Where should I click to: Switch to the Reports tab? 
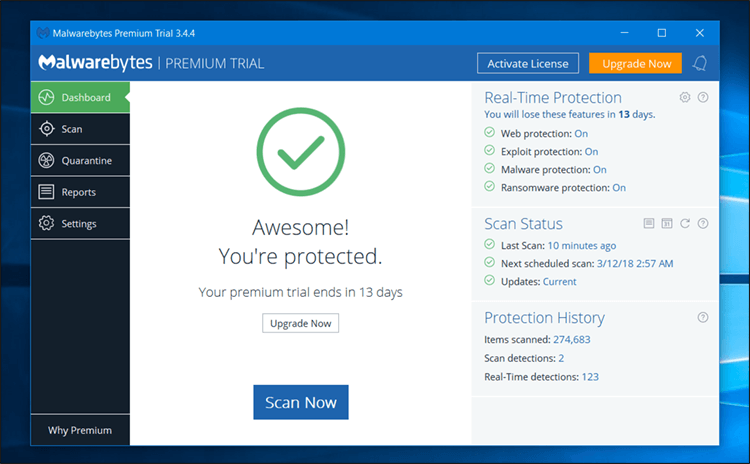pos(80,192)
